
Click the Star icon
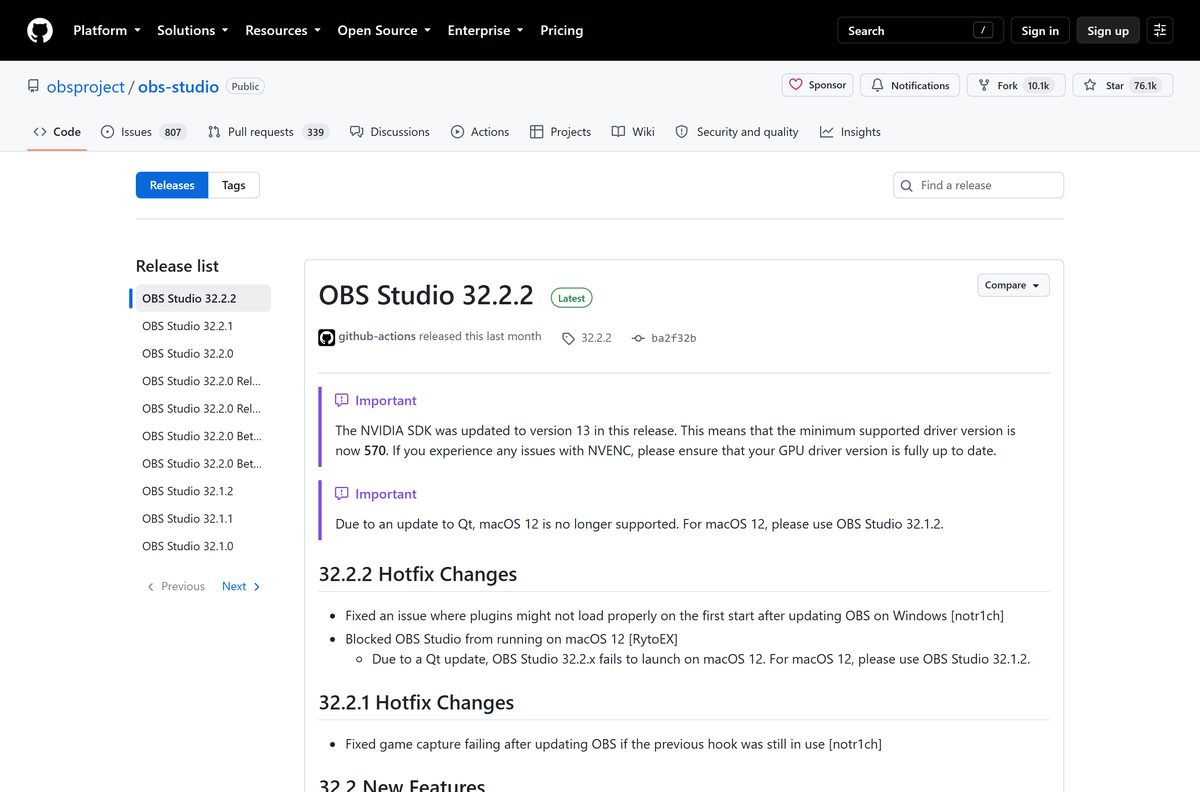pyautogui.click(x=1090, y=85)
